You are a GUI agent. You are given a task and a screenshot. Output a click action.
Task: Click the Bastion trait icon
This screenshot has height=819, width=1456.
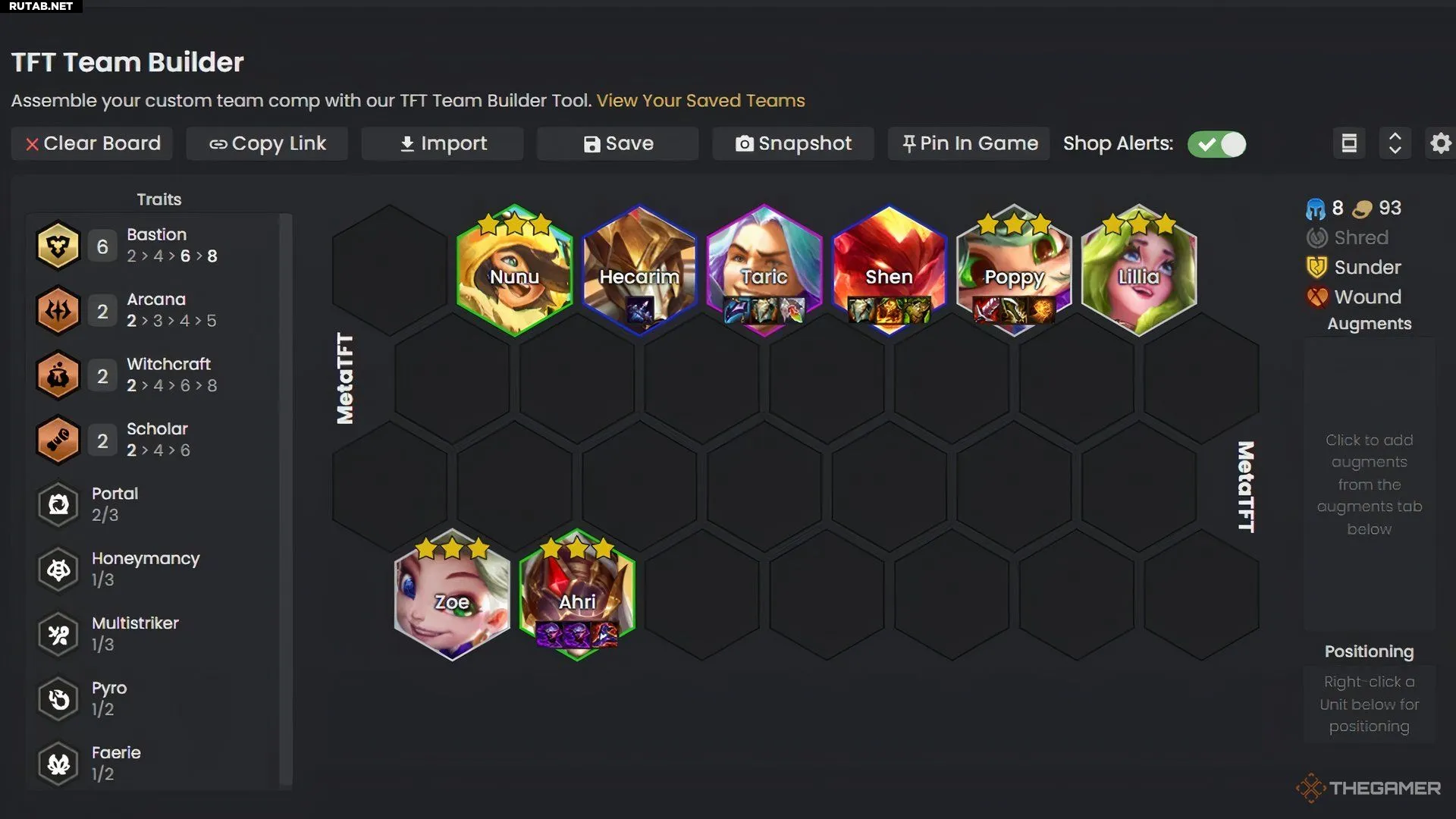pyautogui.click(x=58, y=246)
